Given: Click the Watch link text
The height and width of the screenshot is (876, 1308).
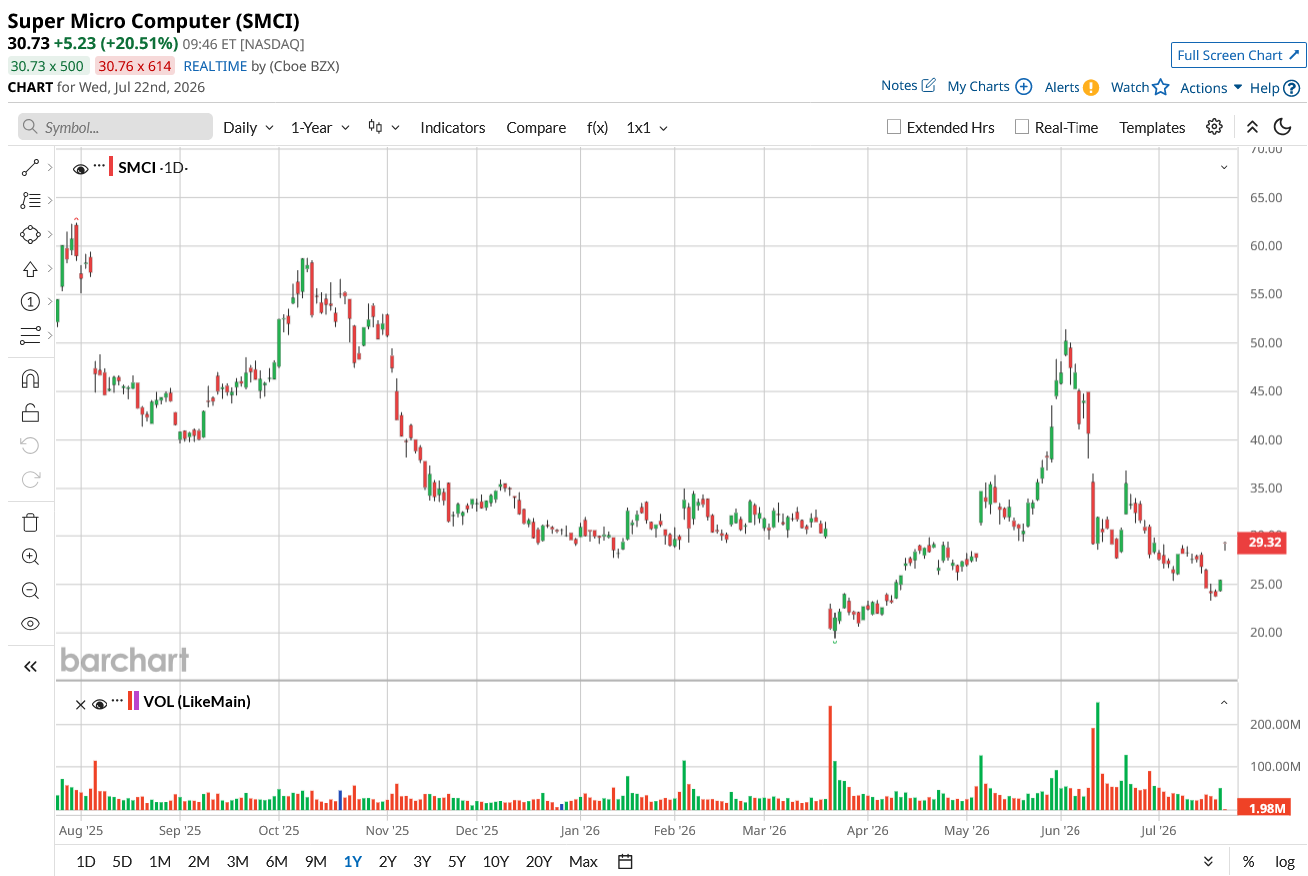Looking at the screenshot, I should (x=1130, y=87).
